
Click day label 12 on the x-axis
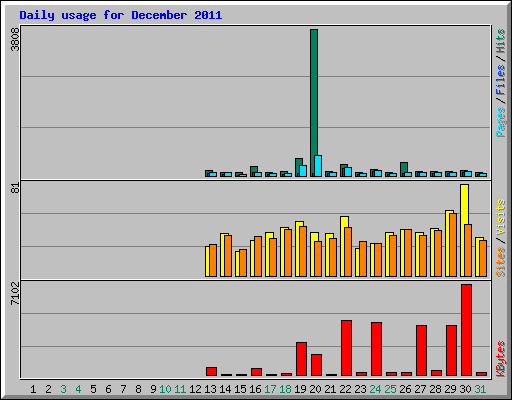(x=195, y=389)
